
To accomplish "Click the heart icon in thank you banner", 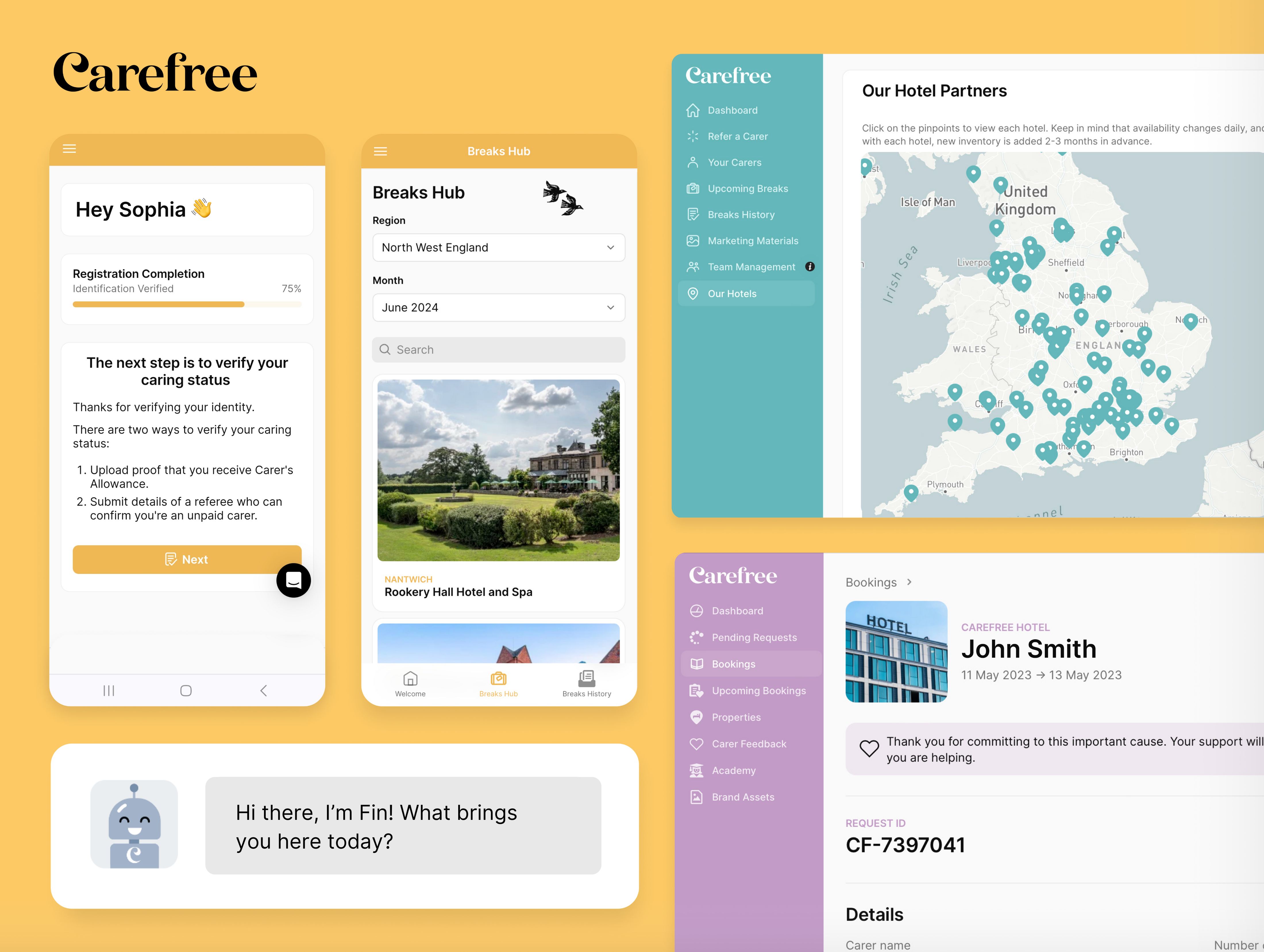I will coord(869,749).
